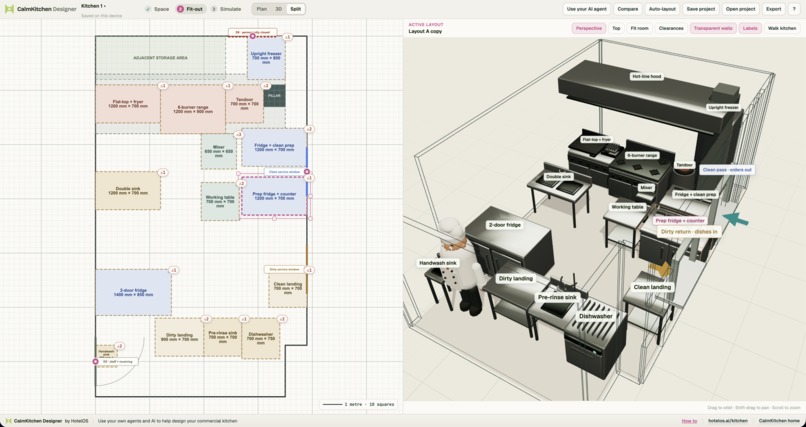
Task: Run Auto-layout
Action: (x=662, y=9)
